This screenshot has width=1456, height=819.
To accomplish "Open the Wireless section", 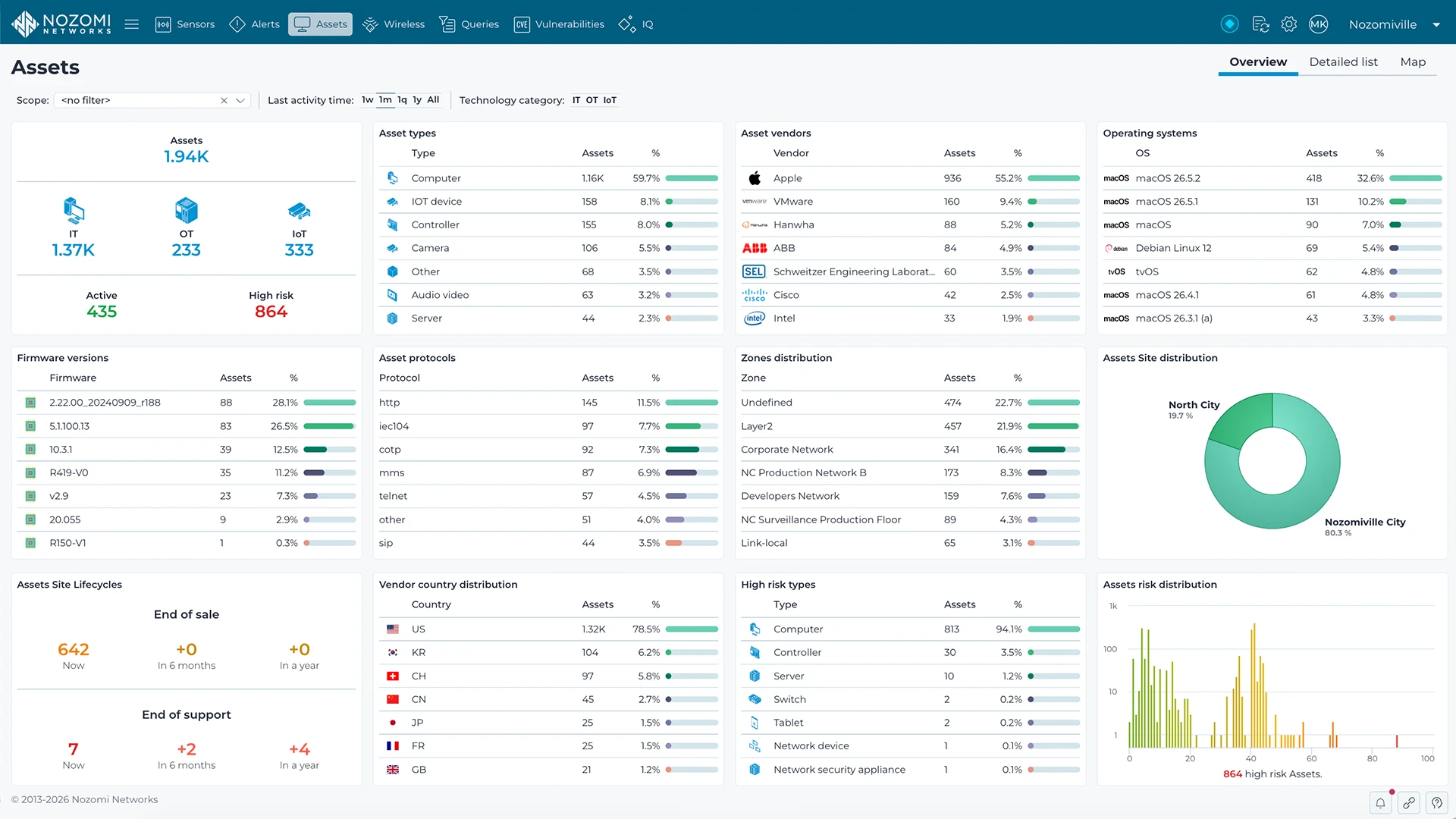I will pos(394,24).
